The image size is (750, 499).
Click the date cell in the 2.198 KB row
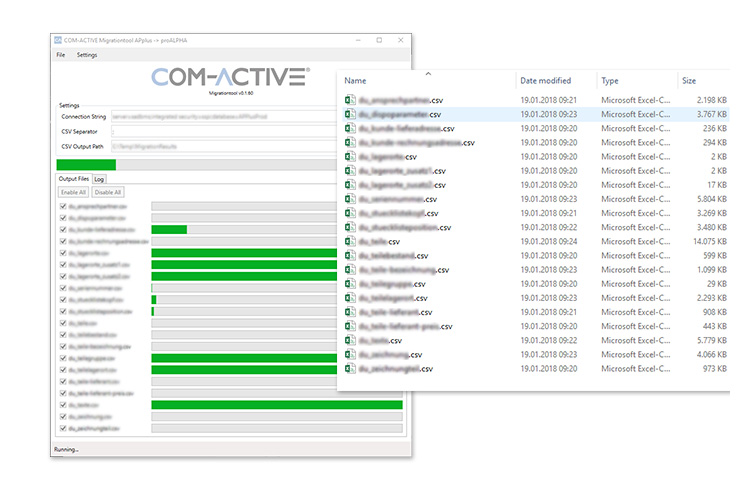click(x=549, y=100)
